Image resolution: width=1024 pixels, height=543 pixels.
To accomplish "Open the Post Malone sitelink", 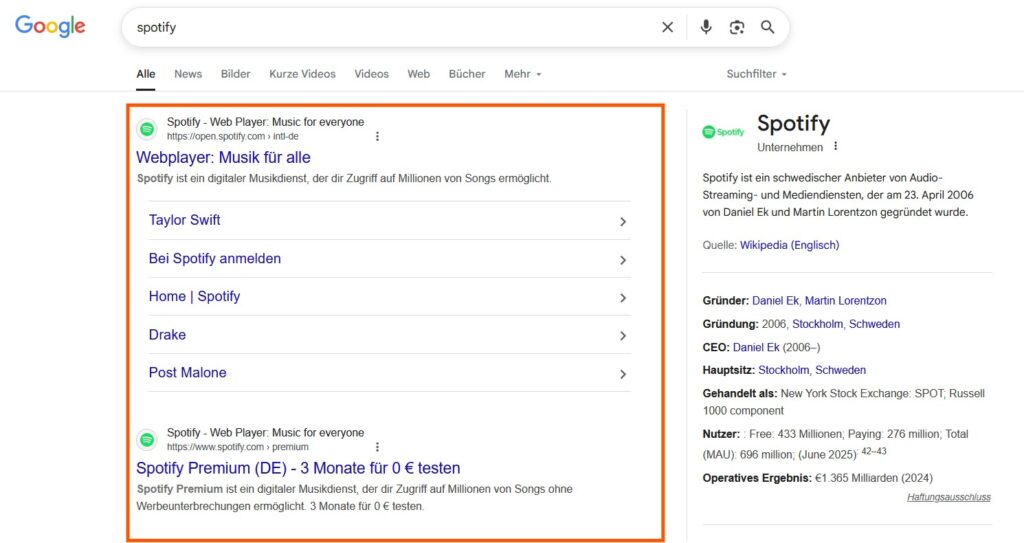I will [187, 372].
